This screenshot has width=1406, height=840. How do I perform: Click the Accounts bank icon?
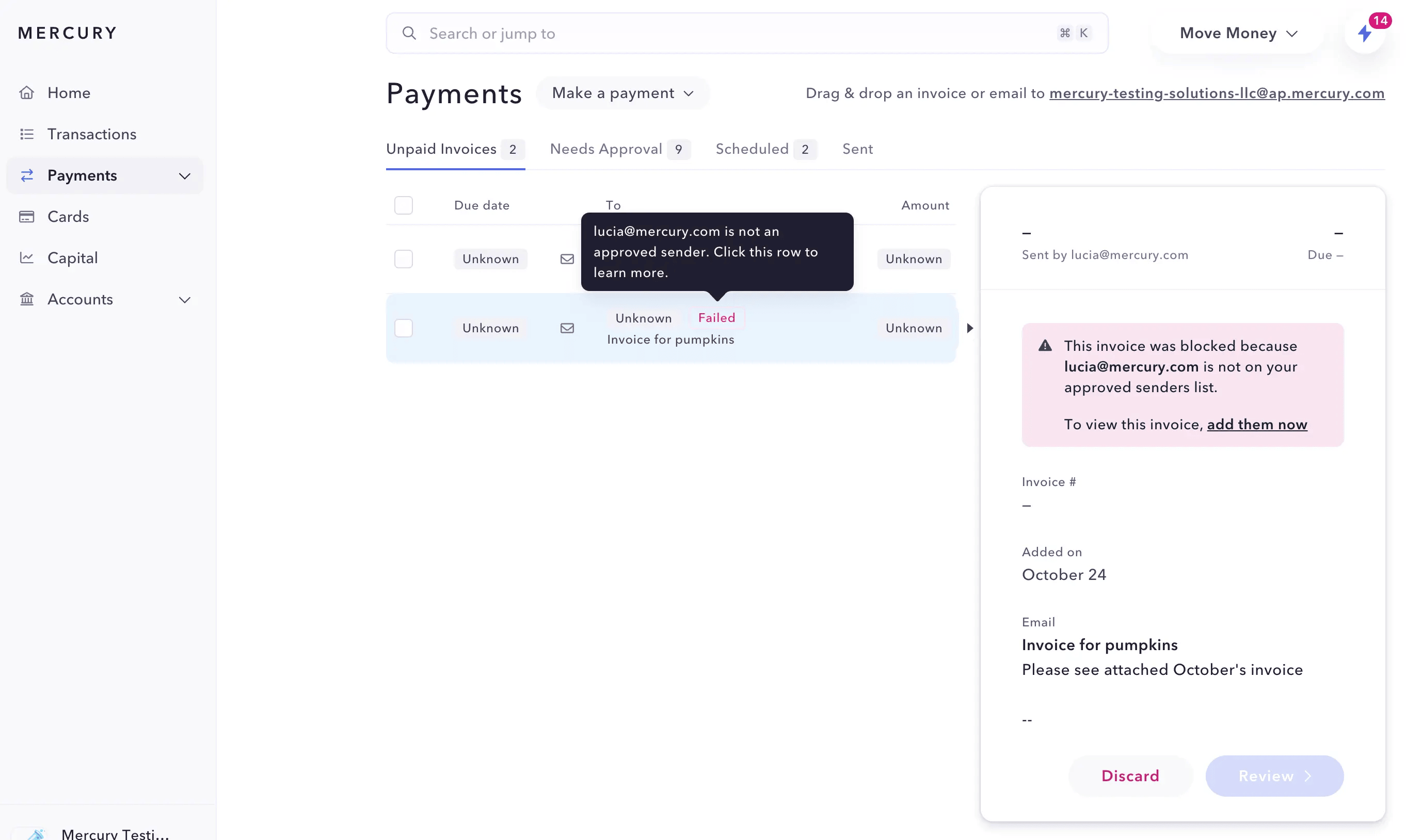pyautogui.click(x=27, y=299)
